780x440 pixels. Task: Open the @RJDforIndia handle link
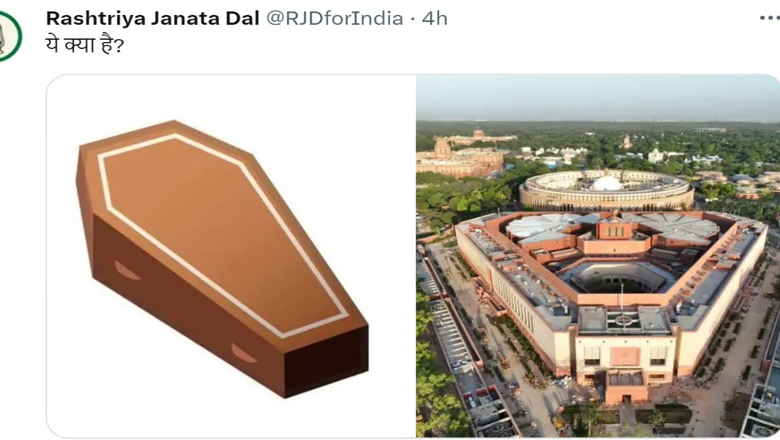click(x=335, y=18)
